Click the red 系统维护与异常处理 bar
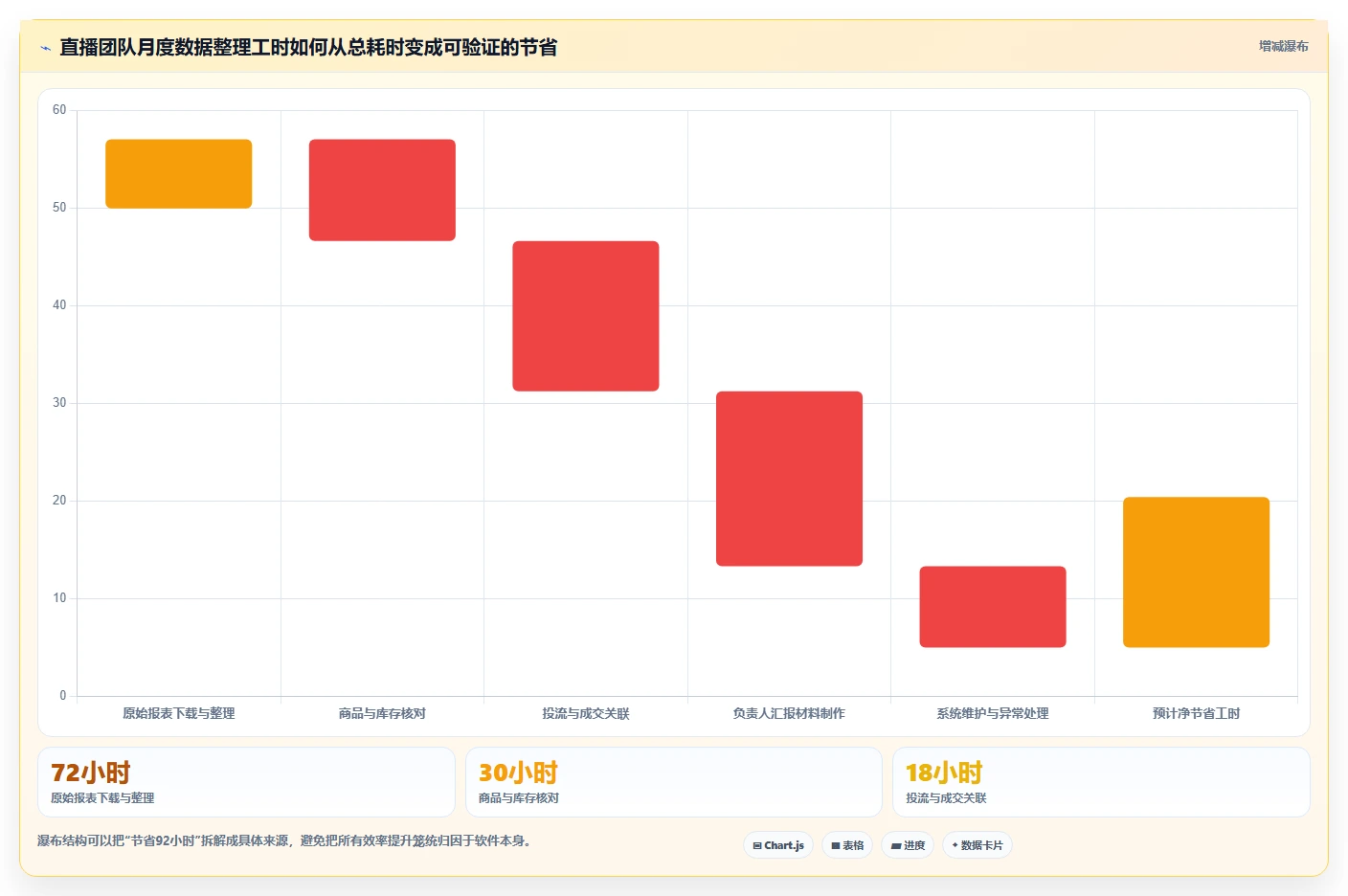The width and height of the screenshot is (1348, 896). pyautogui.click(x=993, y=607)
